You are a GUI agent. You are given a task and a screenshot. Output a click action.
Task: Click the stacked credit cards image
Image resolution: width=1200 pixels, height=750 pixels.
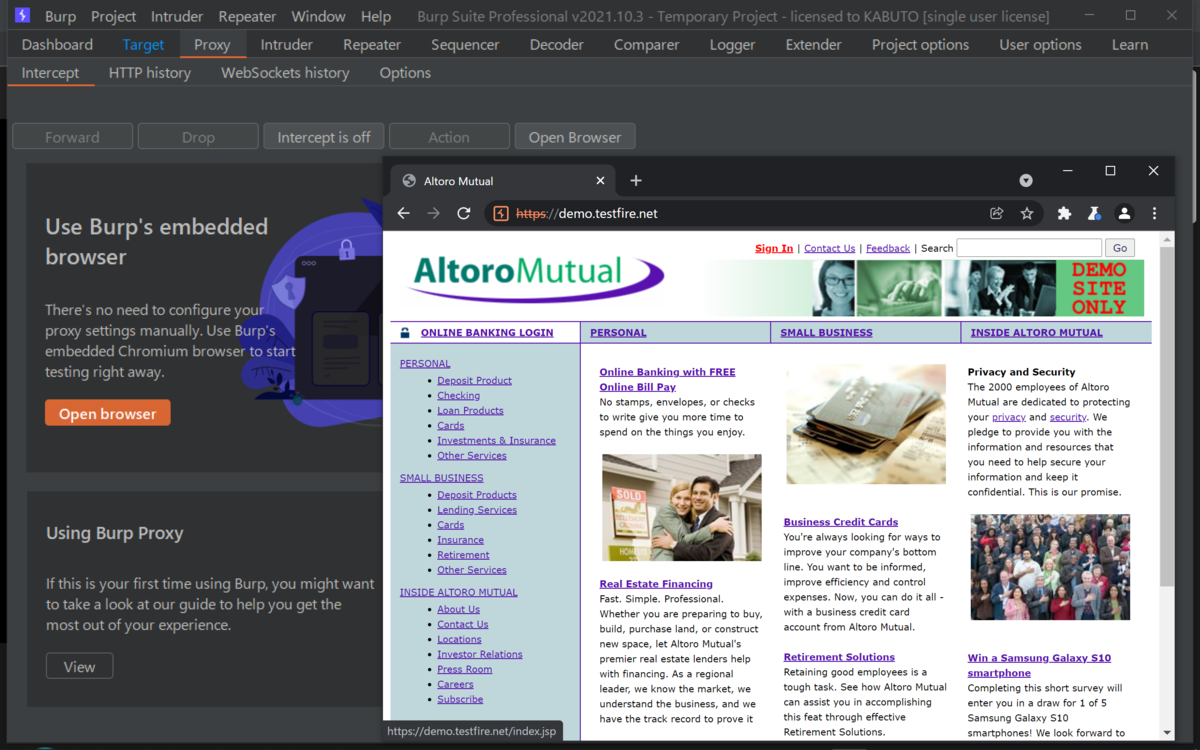coord(866,424)
